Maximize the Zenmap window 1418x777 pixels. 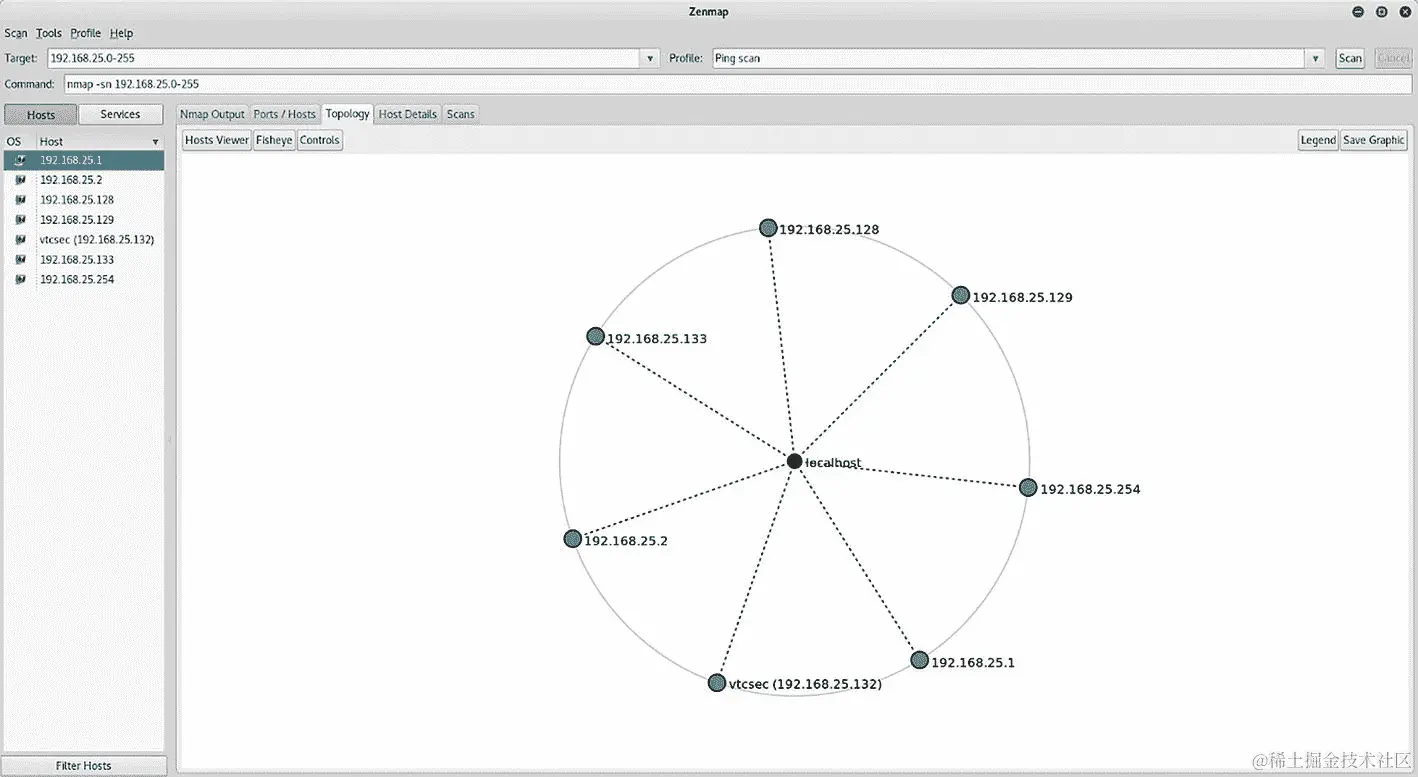point(1381,12)
